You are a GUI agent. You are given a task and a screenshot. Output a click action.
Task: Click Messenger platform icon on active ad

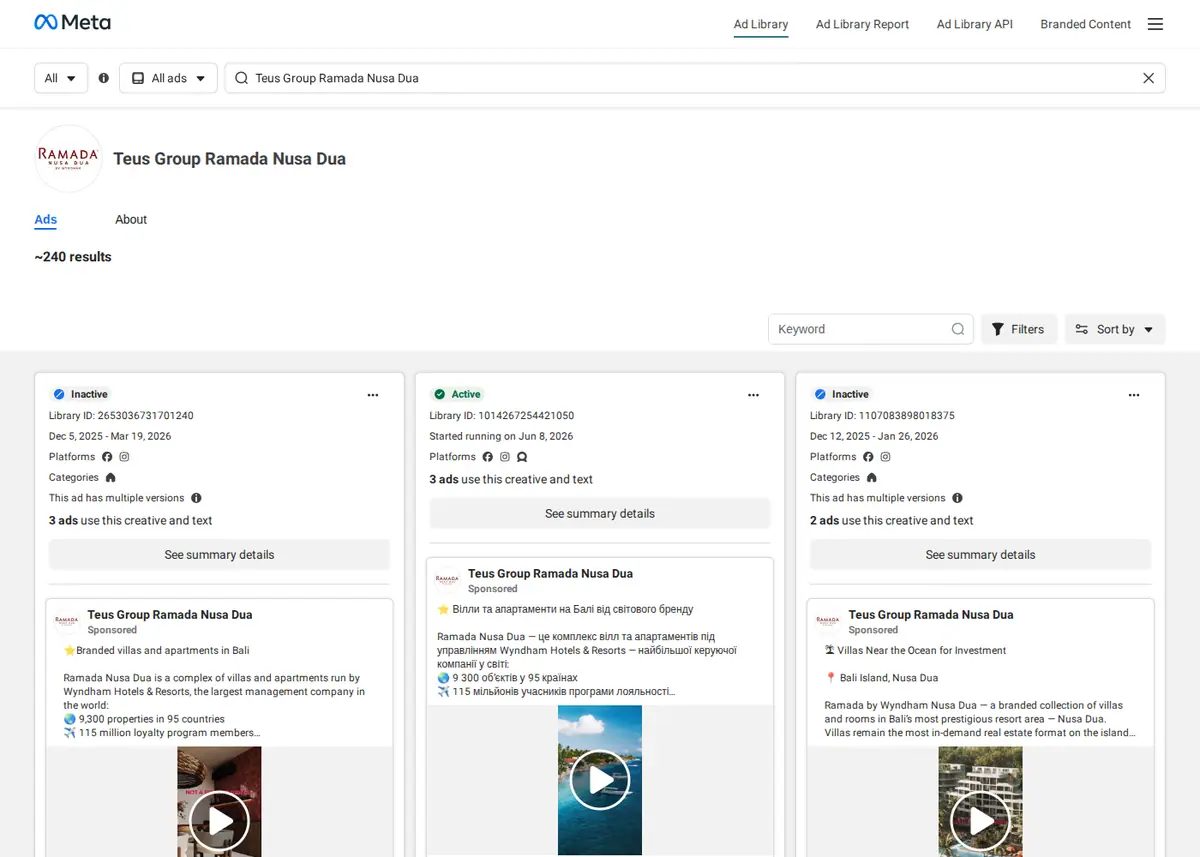click(x=522, y=457)
